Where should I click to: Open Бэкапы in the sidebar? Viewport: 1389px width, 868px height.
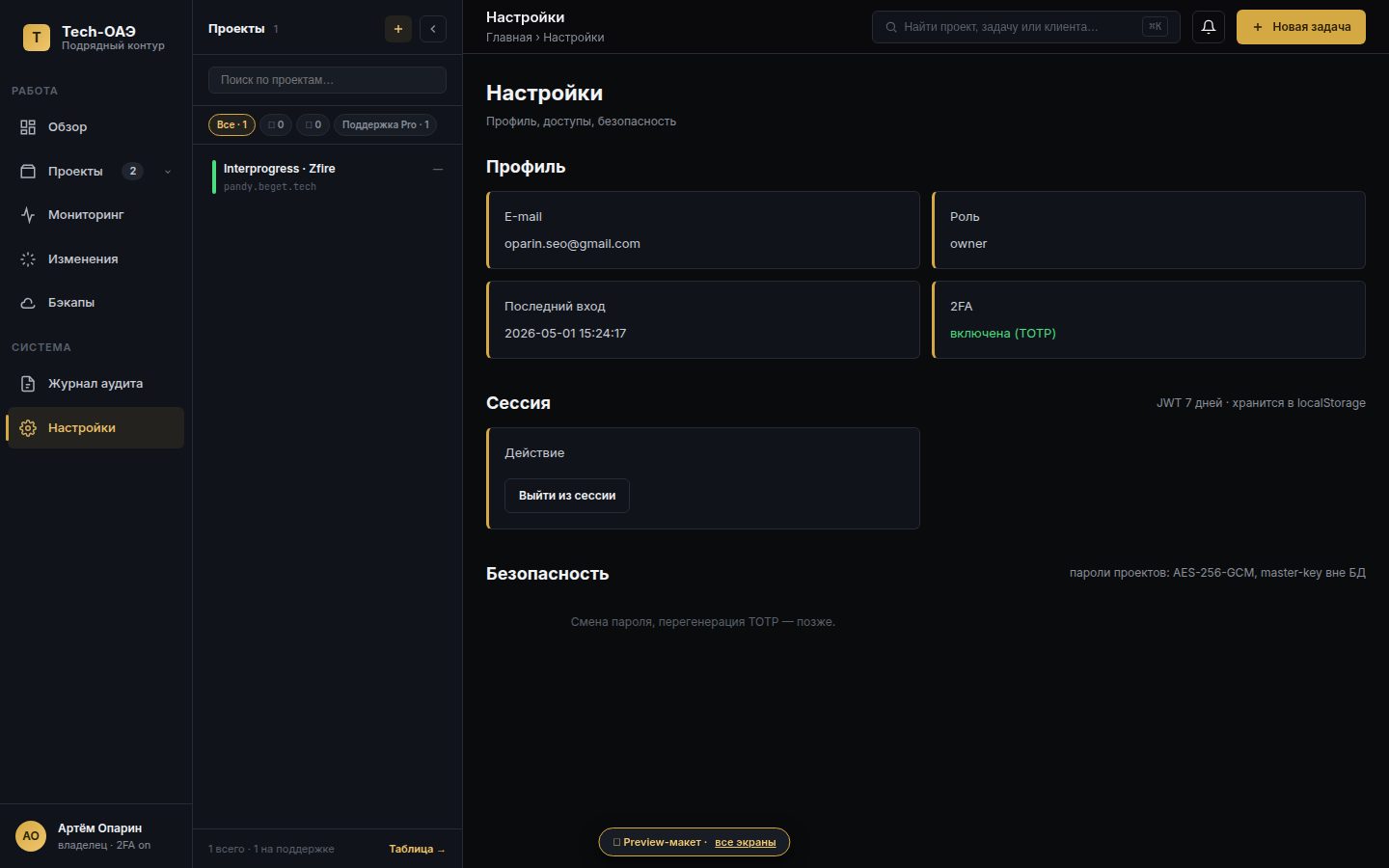click(95, 303)
